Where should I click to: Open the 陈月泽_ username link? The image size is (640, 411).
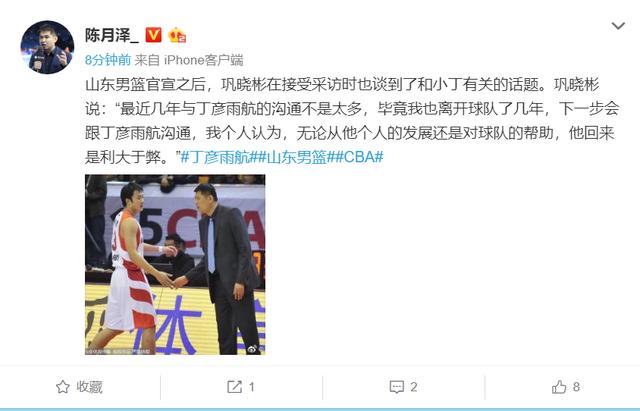pos(112,35)
